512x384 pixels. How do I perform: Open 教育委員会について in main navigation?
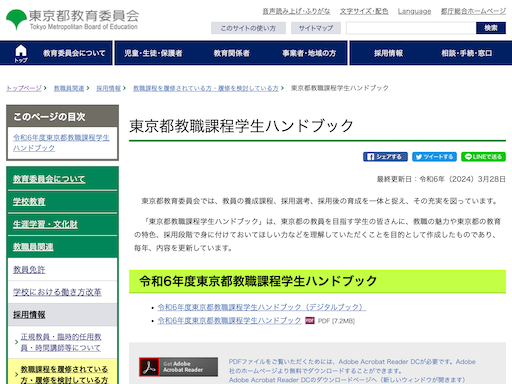point(74,53)
